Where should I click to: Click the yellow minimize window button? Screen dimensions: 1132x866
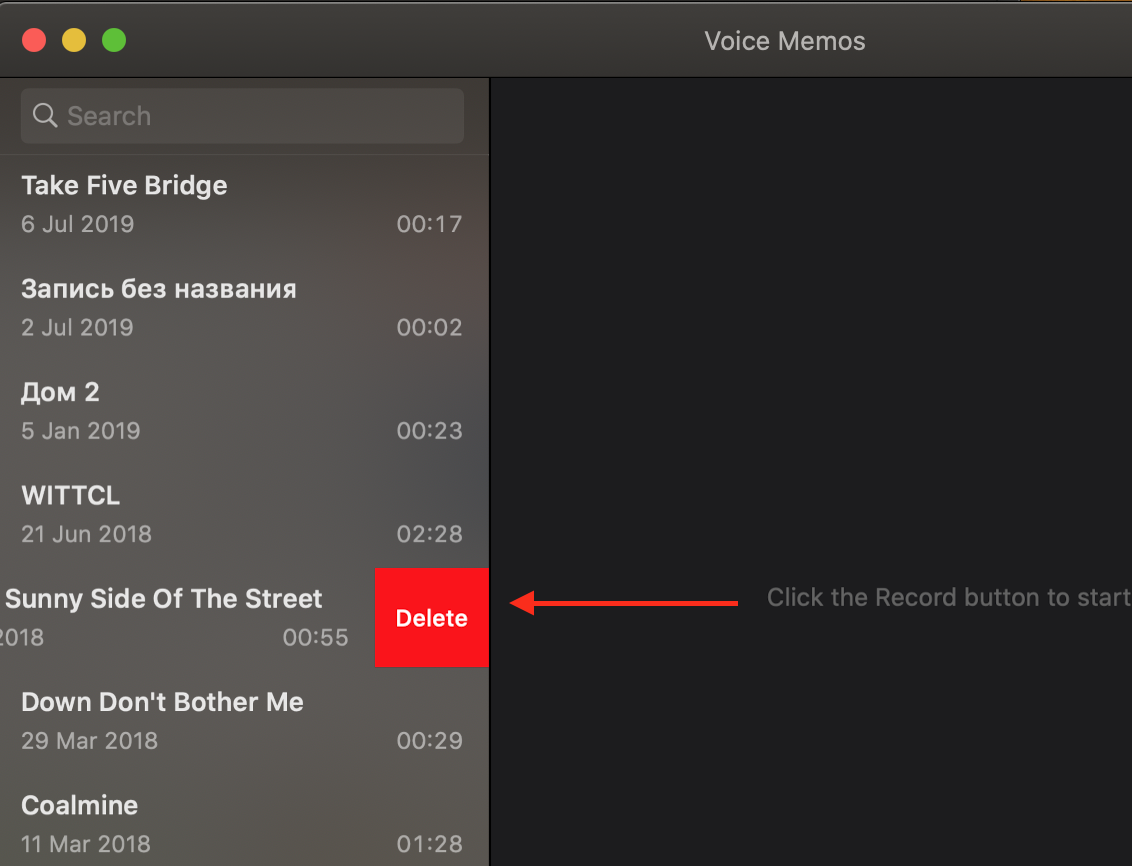coord(73,40)
